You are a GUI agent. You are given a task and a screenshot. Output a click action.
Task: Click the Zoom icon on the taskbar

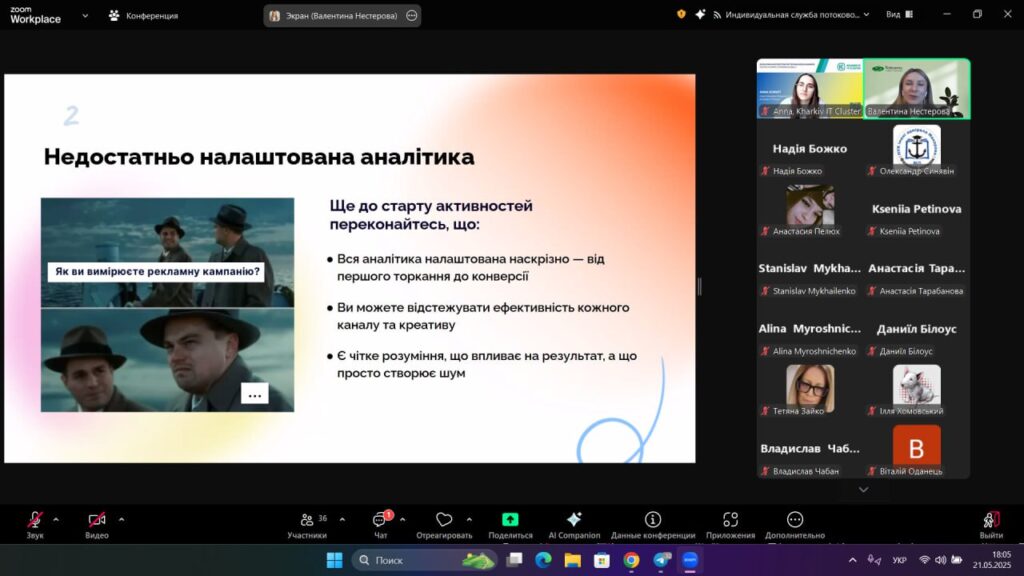[690, 560]
